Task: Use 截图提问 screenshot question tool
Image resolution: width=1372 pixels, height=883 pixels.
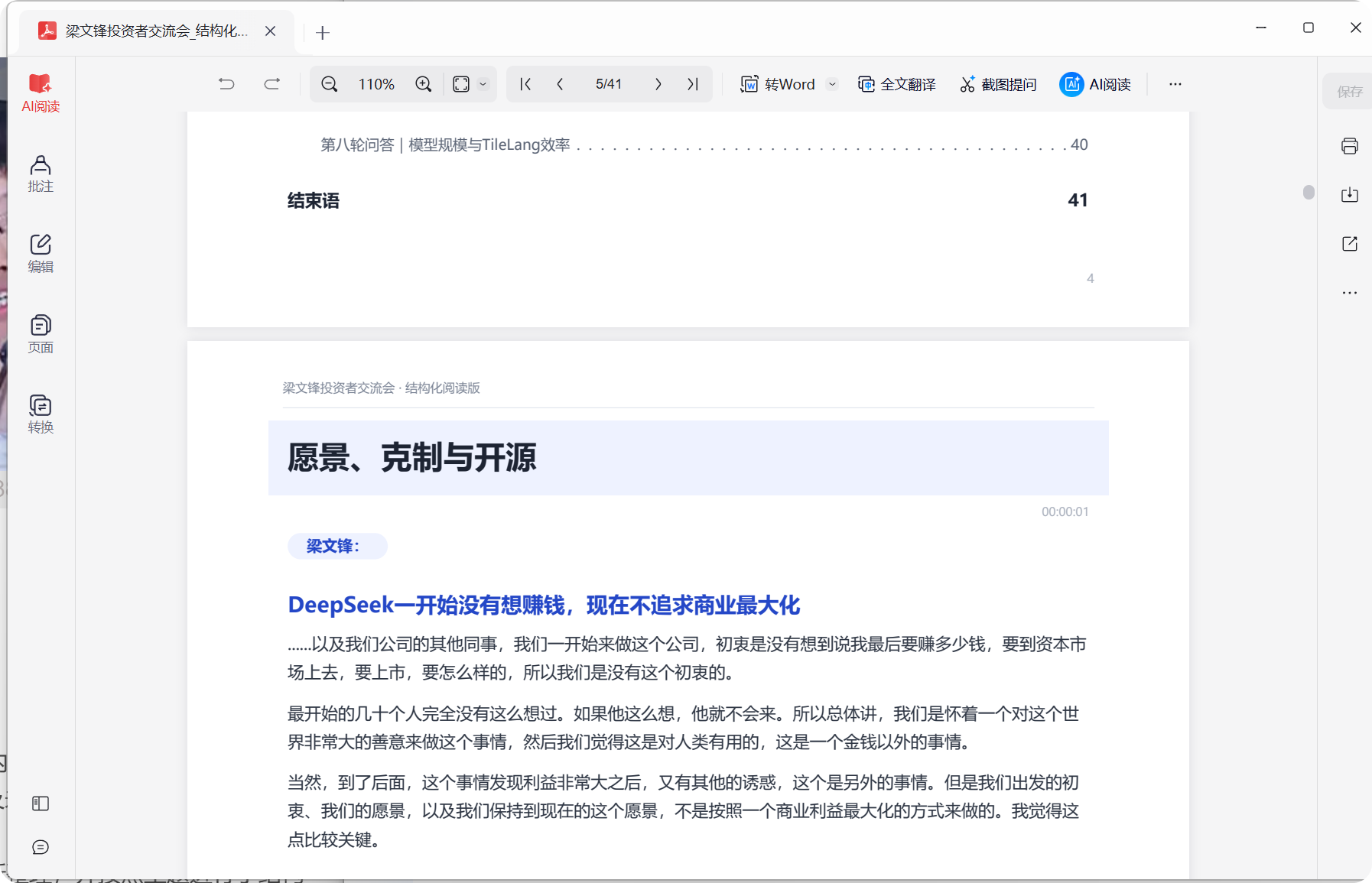Action: point(998,84)
